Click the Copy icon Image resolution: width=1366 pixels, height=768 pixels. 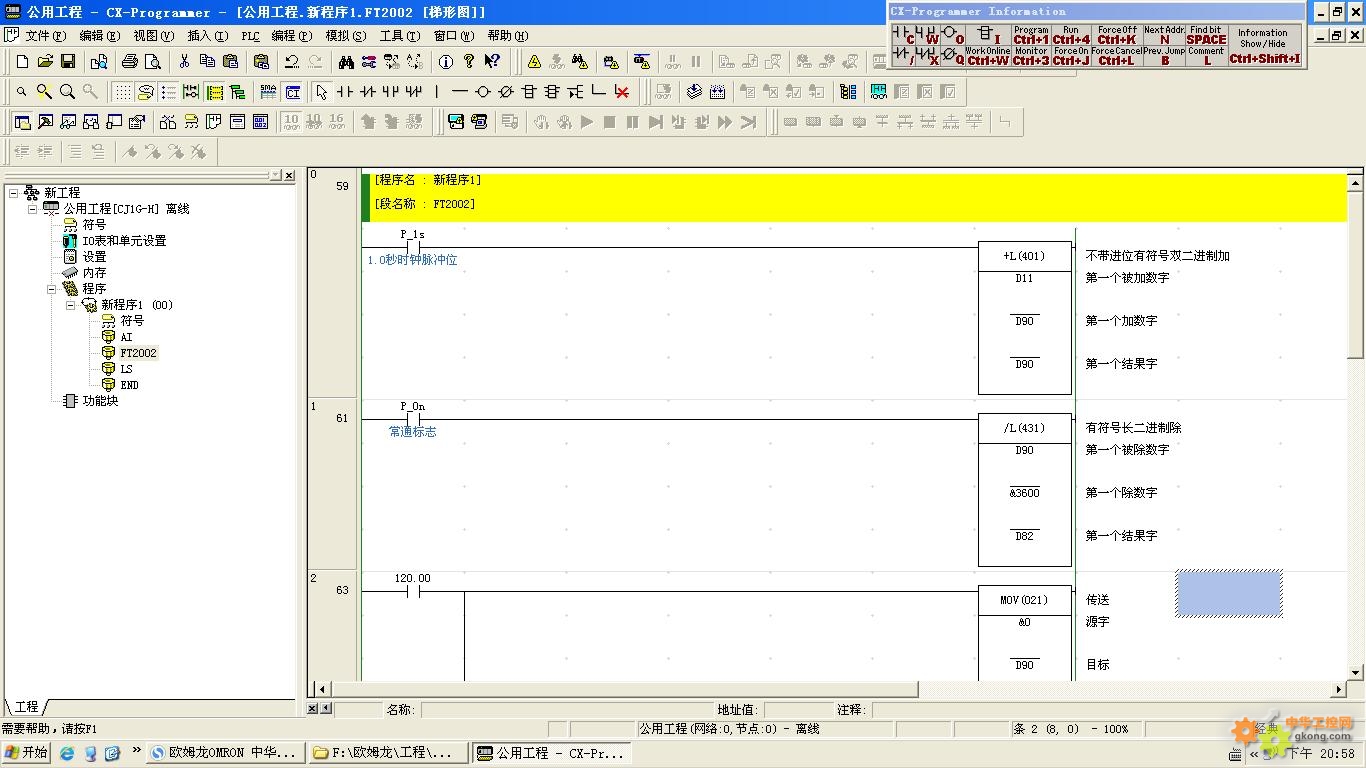(x=207, y=62)
